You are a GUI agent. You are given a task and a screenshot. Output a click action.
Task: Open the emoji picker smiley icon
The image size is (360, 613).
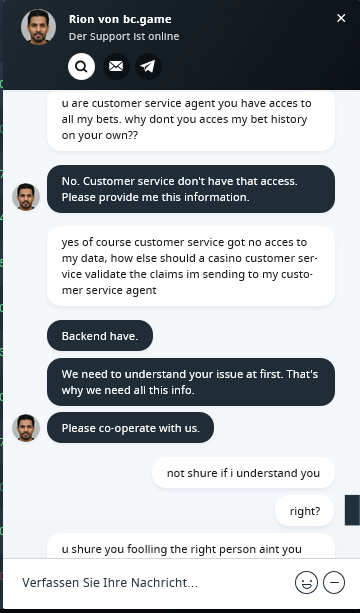coord(306,583)
